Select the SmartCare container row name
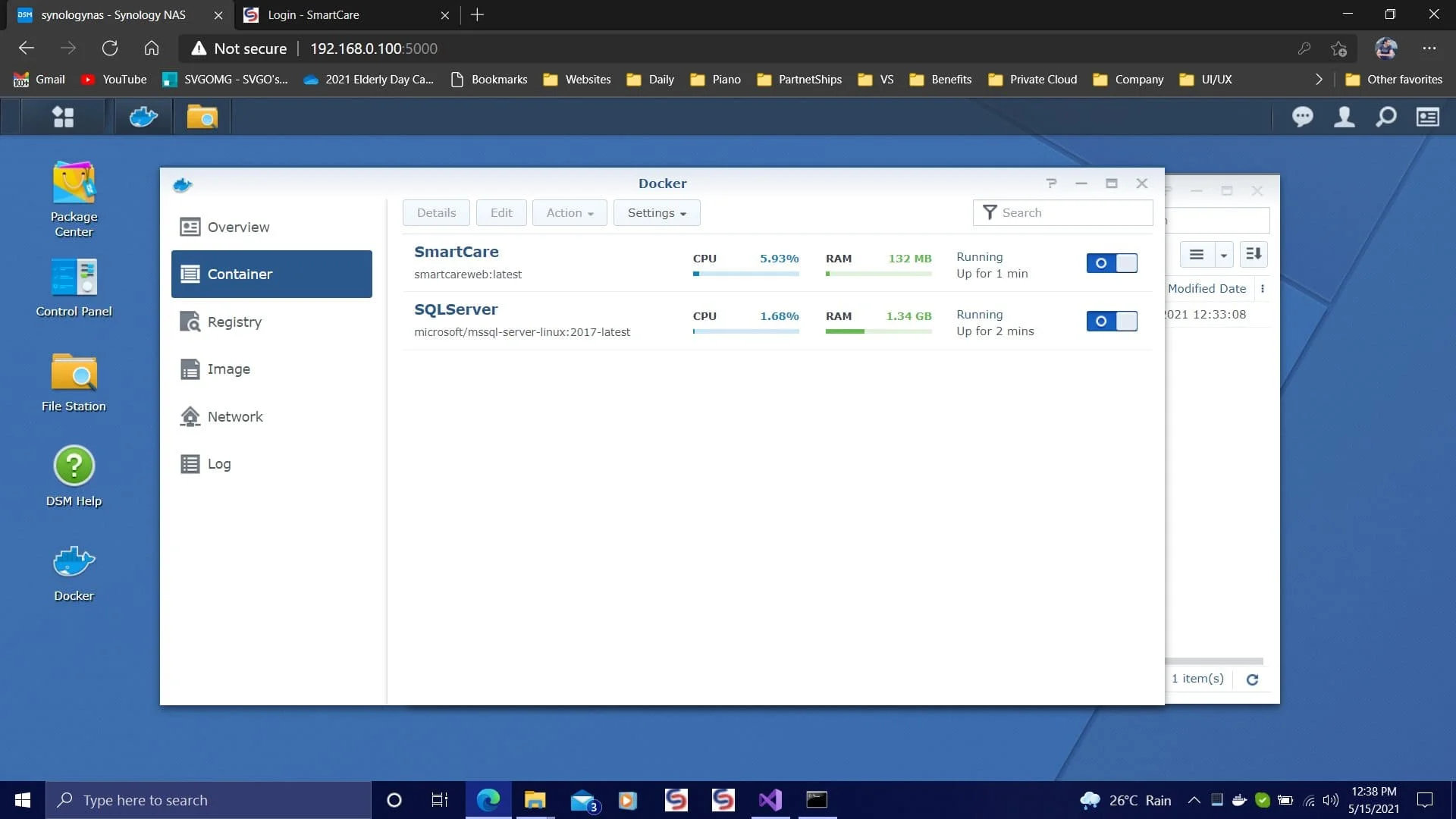 (x=456, y=252)
